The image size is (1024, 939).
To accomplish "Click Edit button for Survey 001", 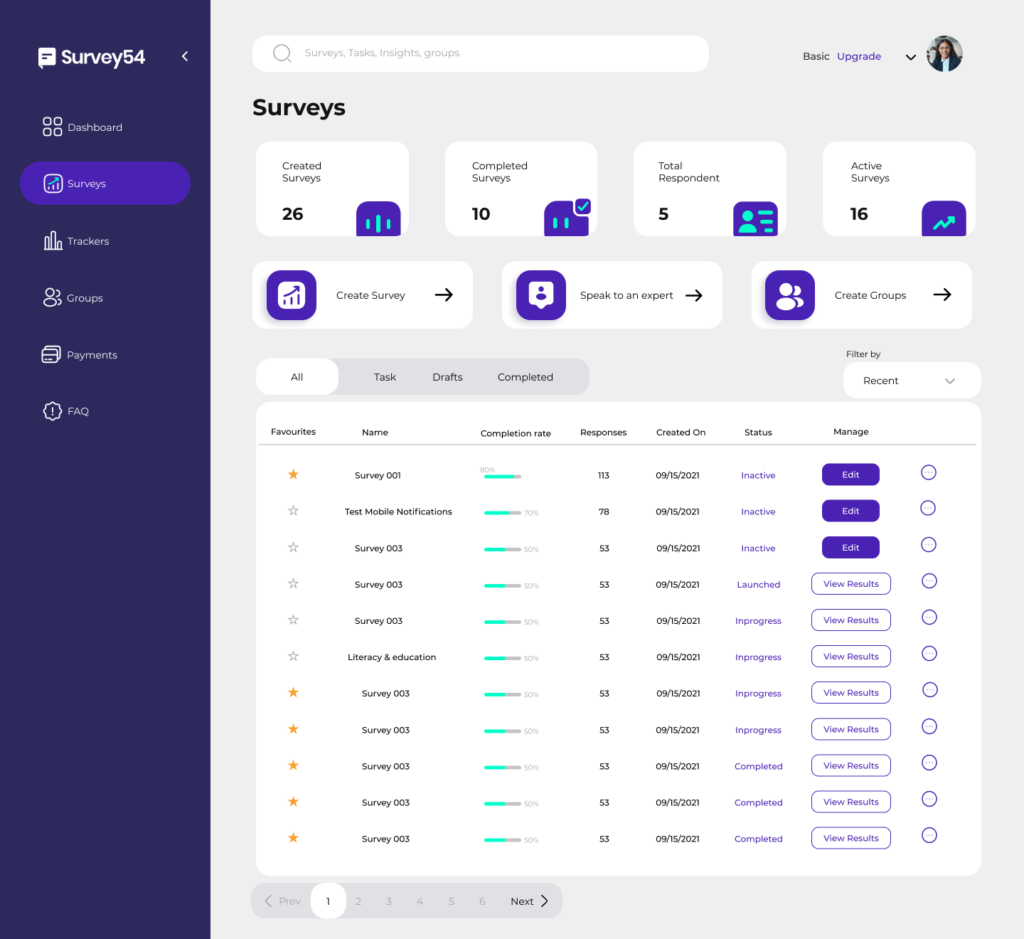I will coord(850,475).
